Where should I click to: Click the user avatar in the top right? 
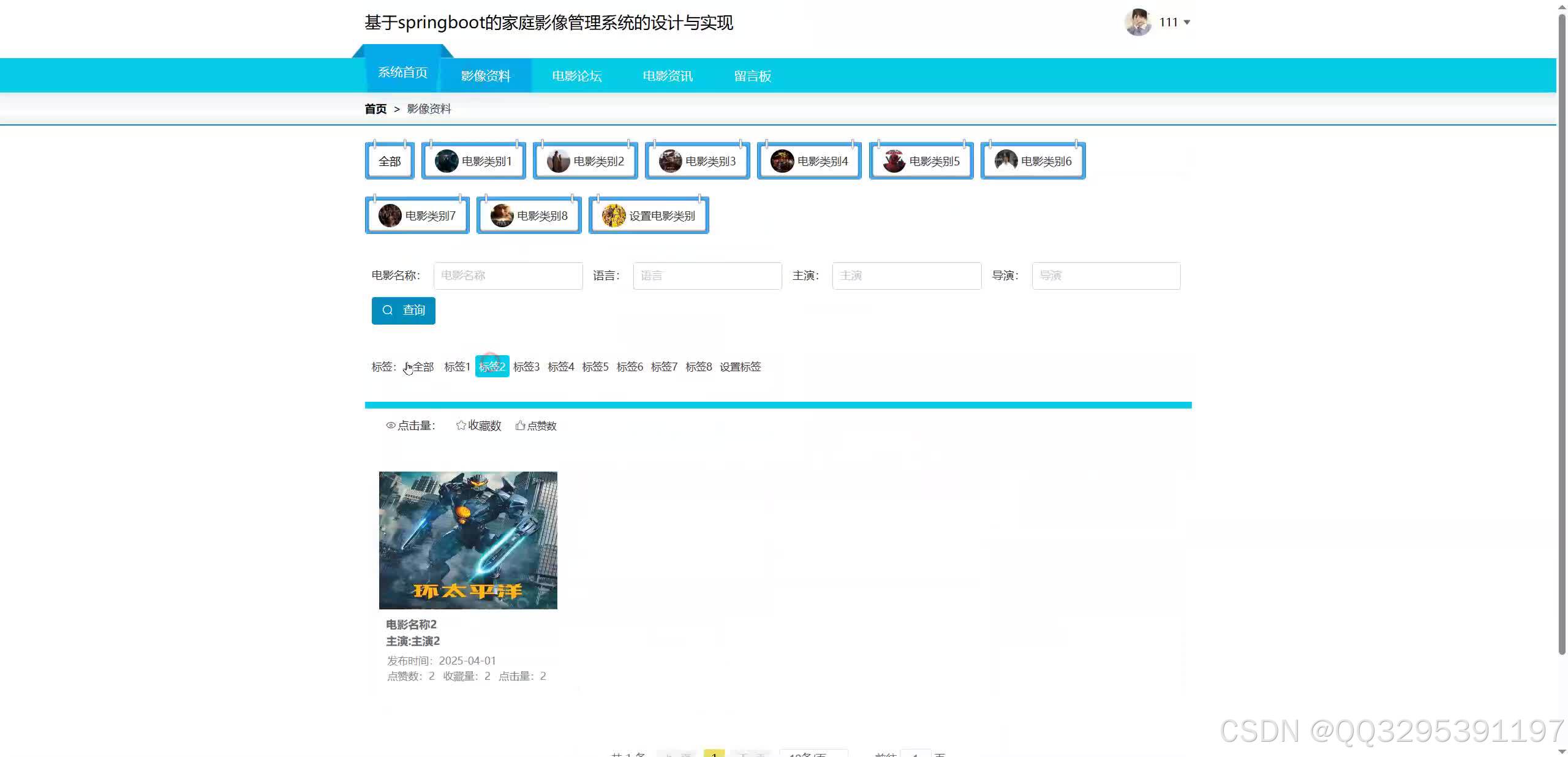click(x=1138, y=22)
